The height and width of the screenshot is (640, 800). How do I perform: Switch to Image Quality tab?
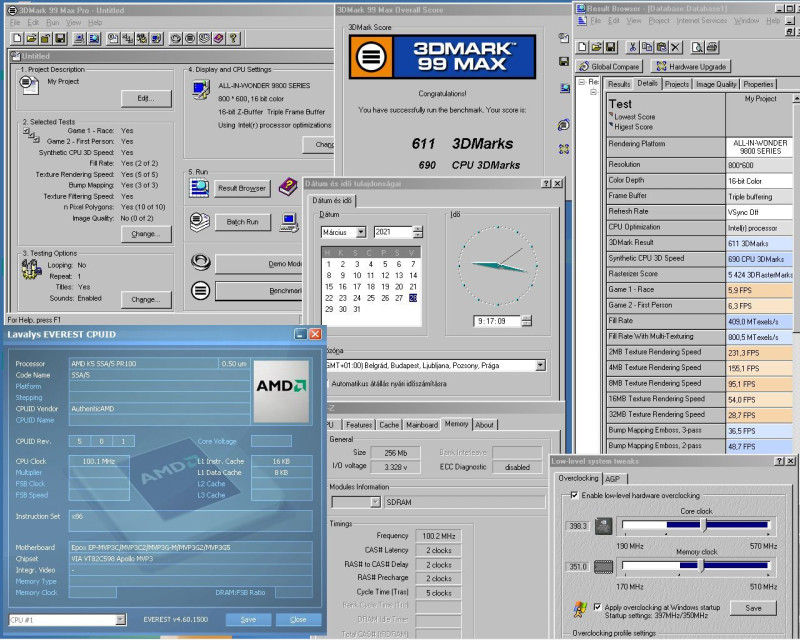(x=716, y=84)
